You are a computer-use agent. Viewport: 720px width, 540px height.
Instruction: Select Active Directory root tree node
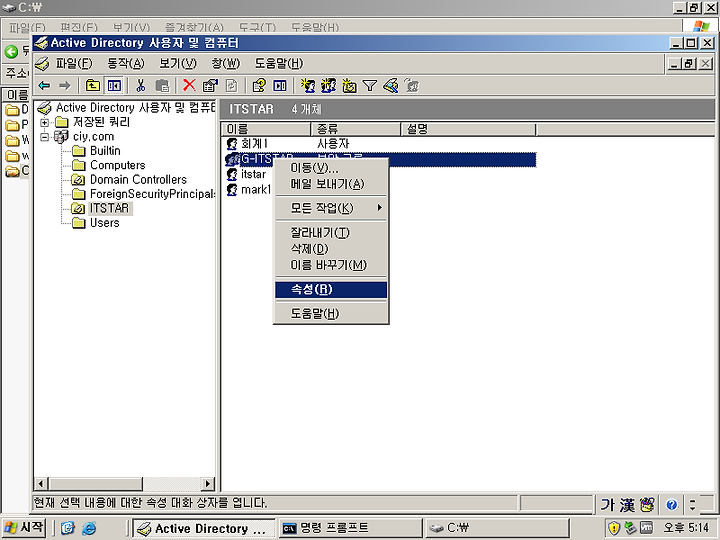(135, 108)
